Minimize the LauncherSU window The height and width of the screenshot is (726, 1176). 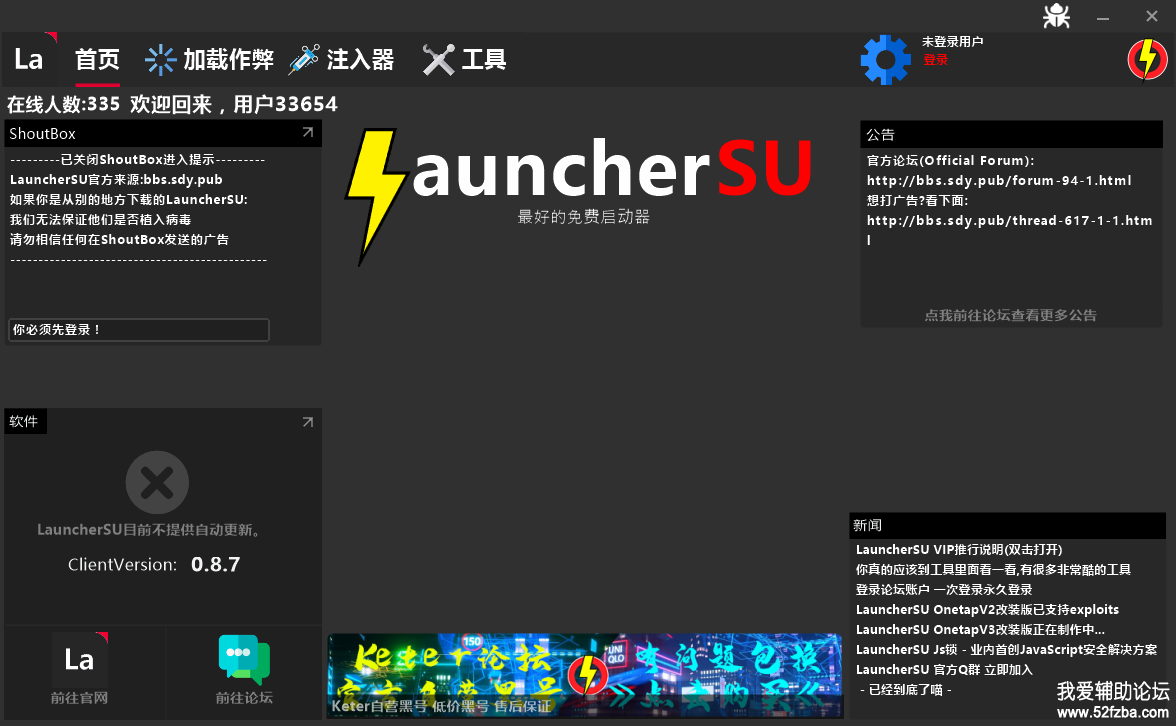pos(1102,18)
